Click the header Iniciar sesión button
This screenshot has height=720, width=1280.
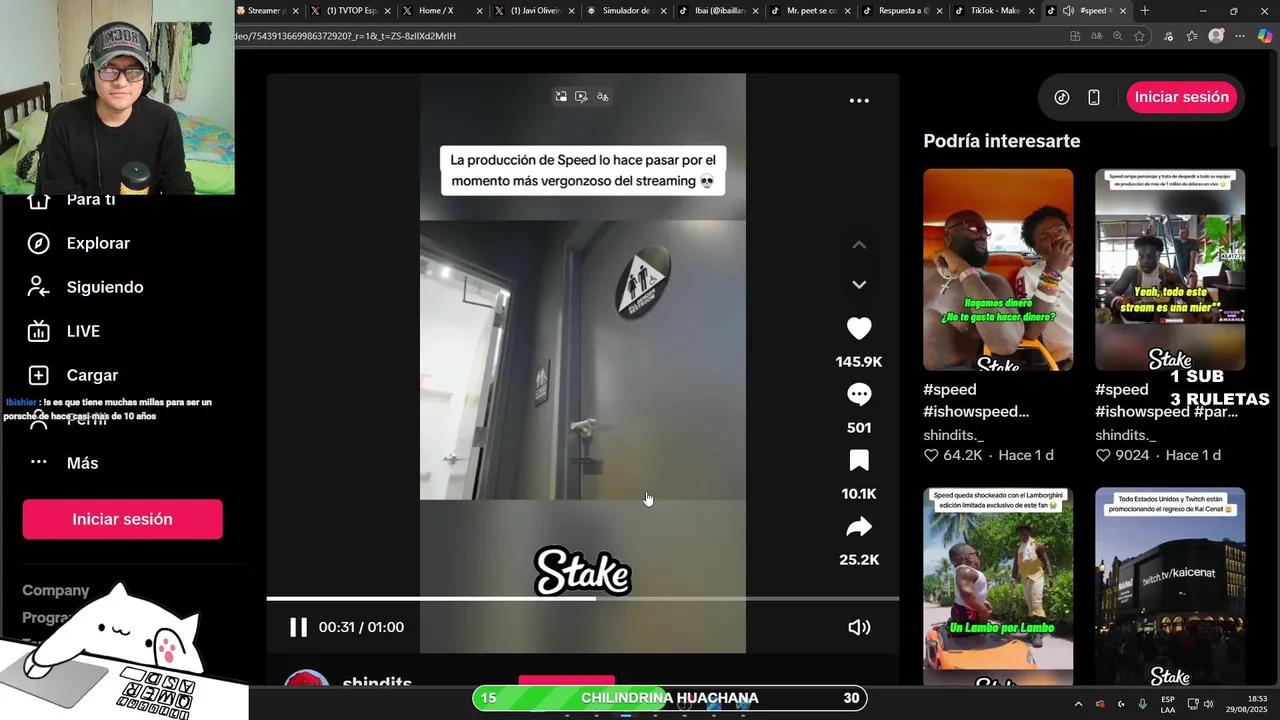coord(1182,97)
